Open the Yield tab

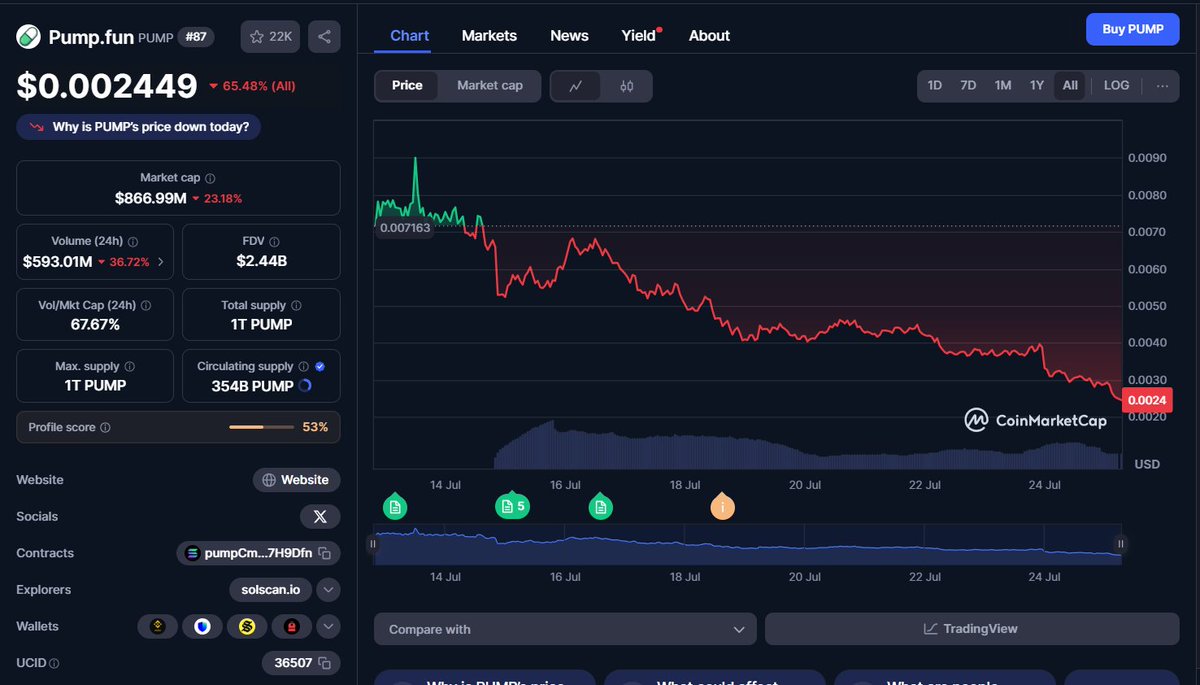point(639,36)
